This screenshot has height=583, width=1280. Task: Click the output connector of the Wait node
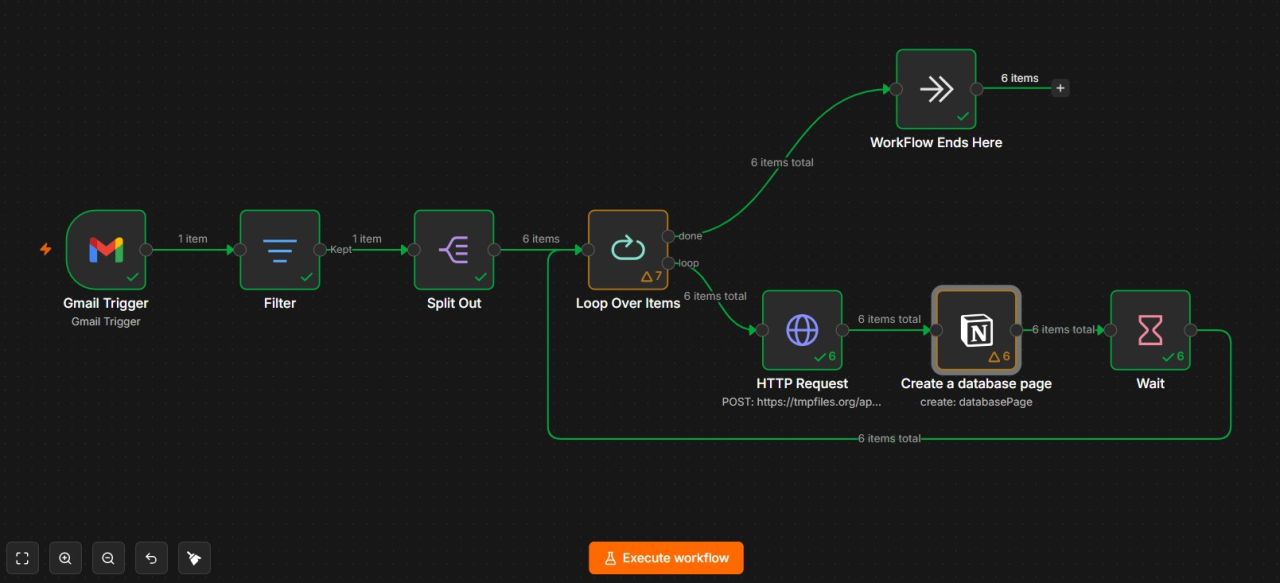[x=1190, y=330]
